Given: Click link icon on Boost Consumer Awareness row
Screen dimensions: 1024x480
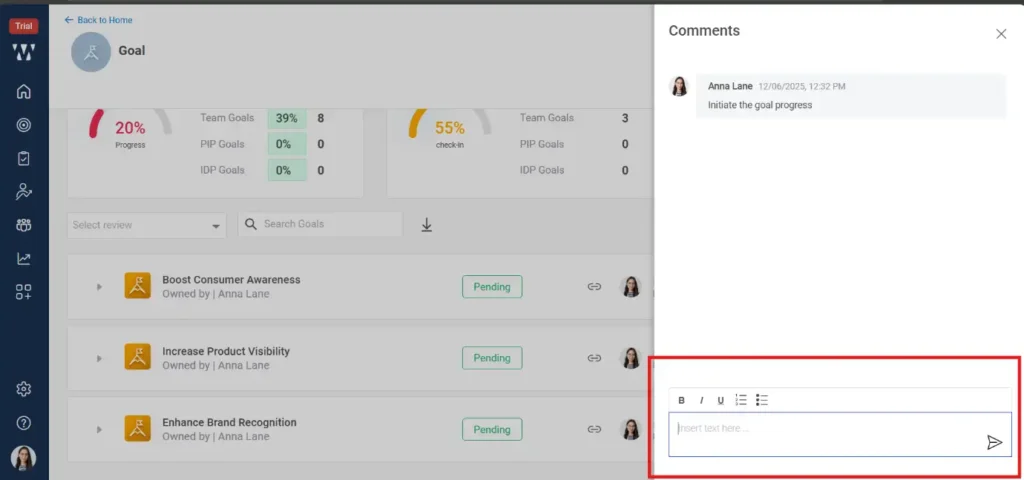Looking at the screenshot, I should pyautogui.click(x=594, y=287).
